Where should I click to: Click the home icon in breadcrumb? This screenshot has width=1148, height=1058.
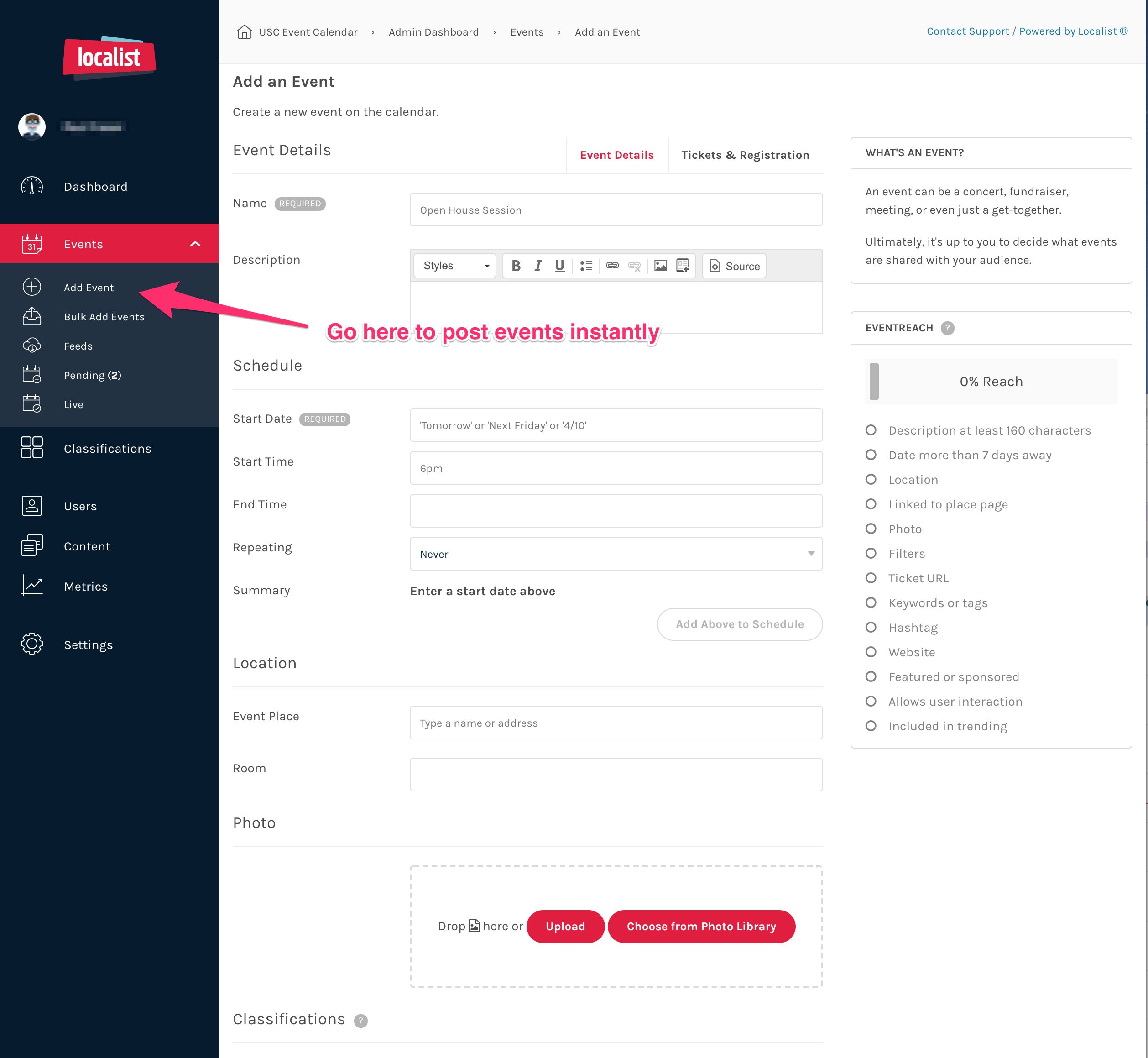click(245, 32)
